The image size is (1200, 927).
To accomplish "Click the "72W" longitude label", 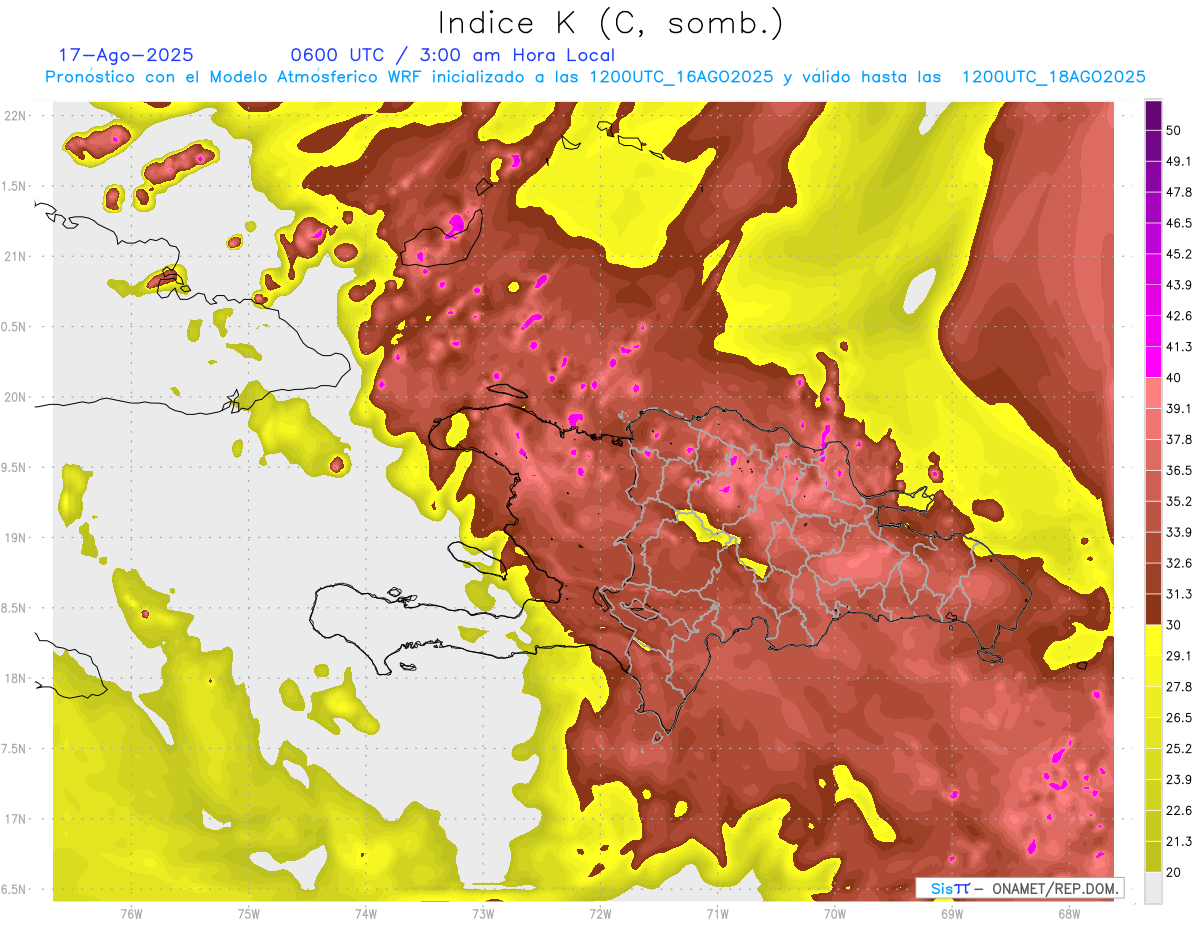I will point(600,913).
